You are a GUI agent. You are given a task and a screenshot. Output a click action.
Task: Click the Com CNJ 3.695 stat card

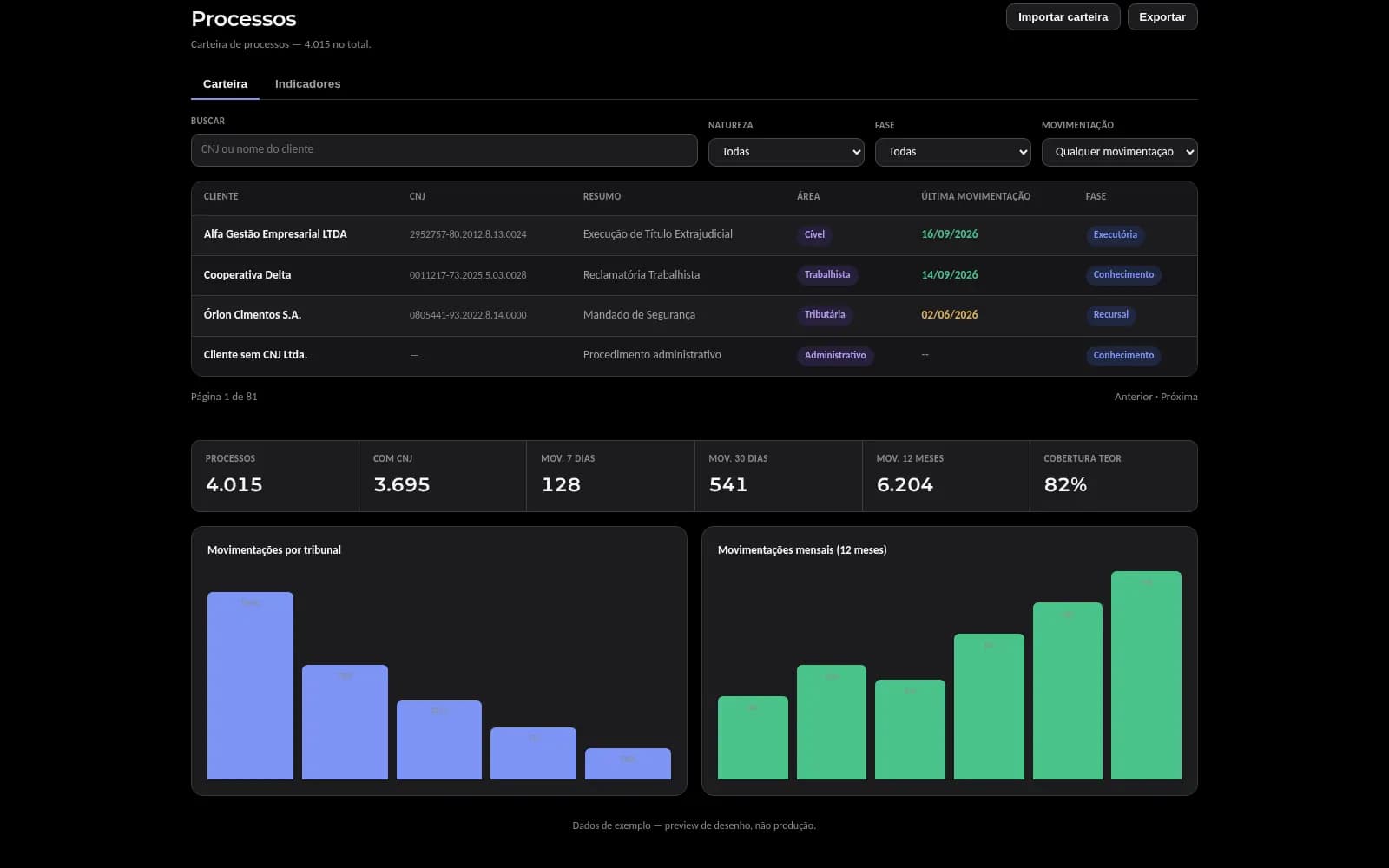tap(443, 476)
